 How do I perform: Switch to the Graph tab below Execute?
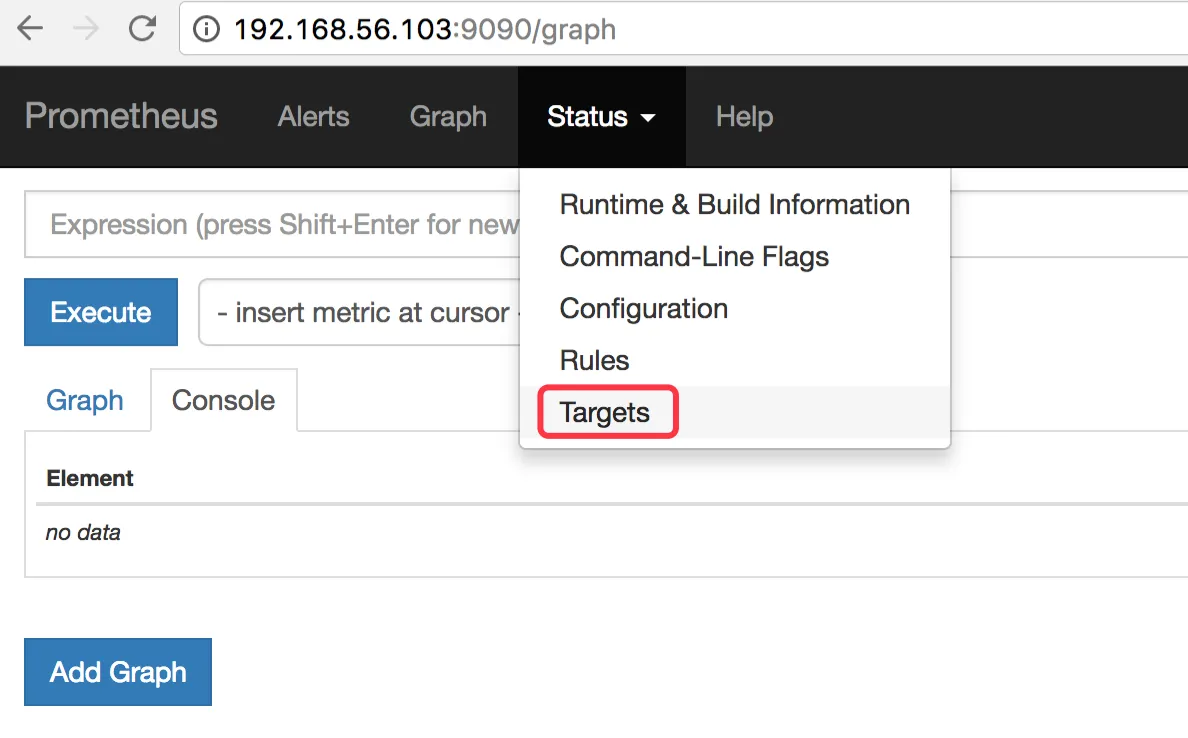(x=85, y=401)
